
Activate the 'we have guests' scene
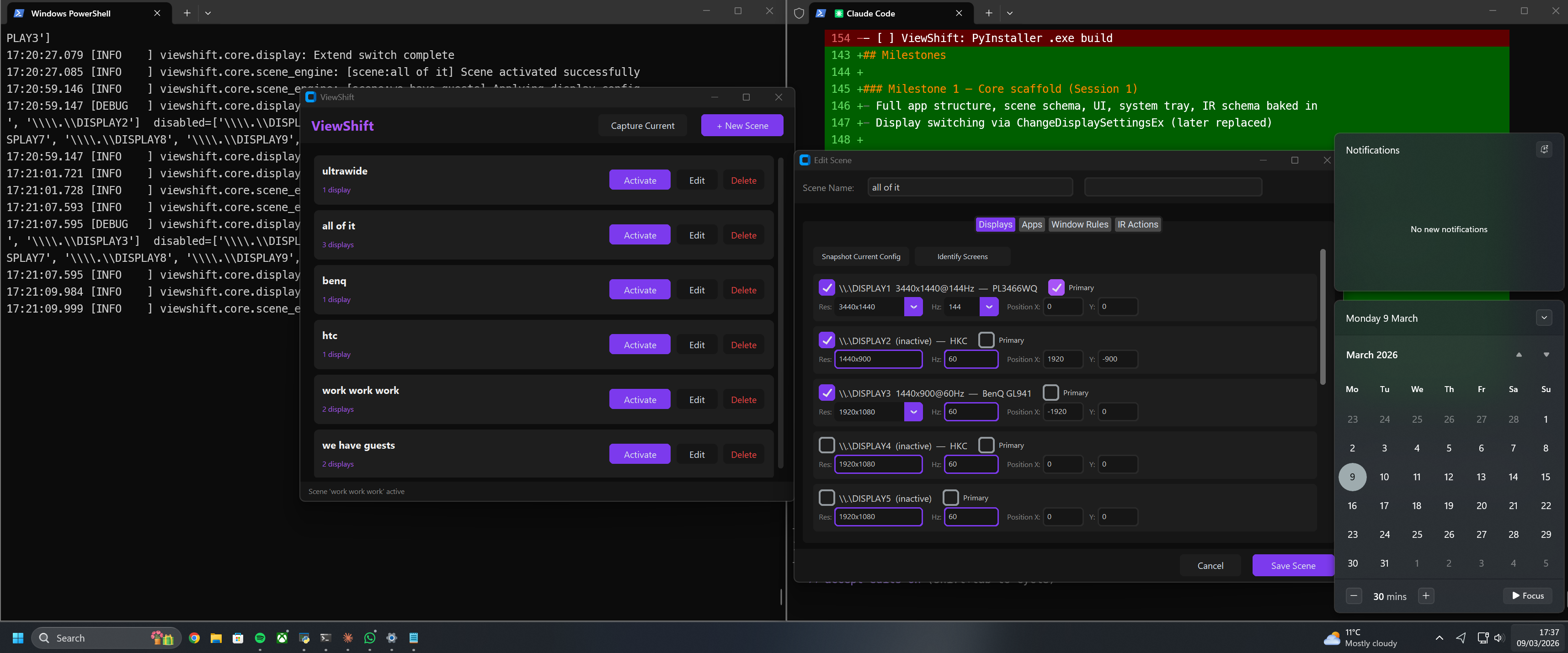pyautogui.click(x=639, y=455)
